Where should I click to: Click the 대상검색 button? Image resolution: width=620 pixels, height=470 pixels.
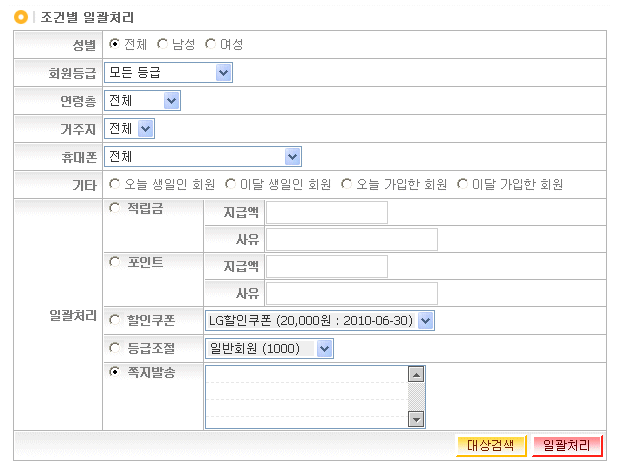pos(490,446)
